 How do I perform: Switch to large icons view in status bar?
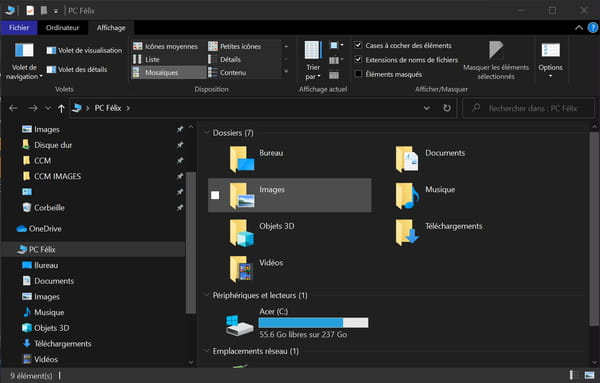click(590, 375)
